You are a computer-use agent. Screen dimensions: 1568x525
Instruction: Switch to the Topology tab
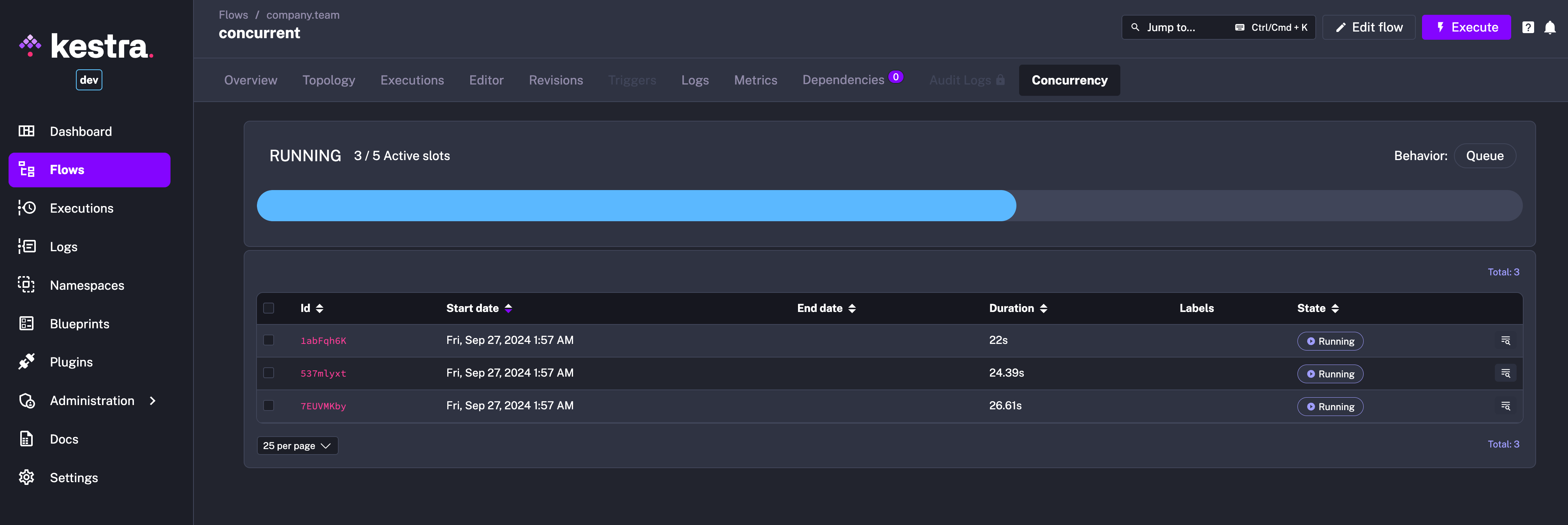[329, 80]
